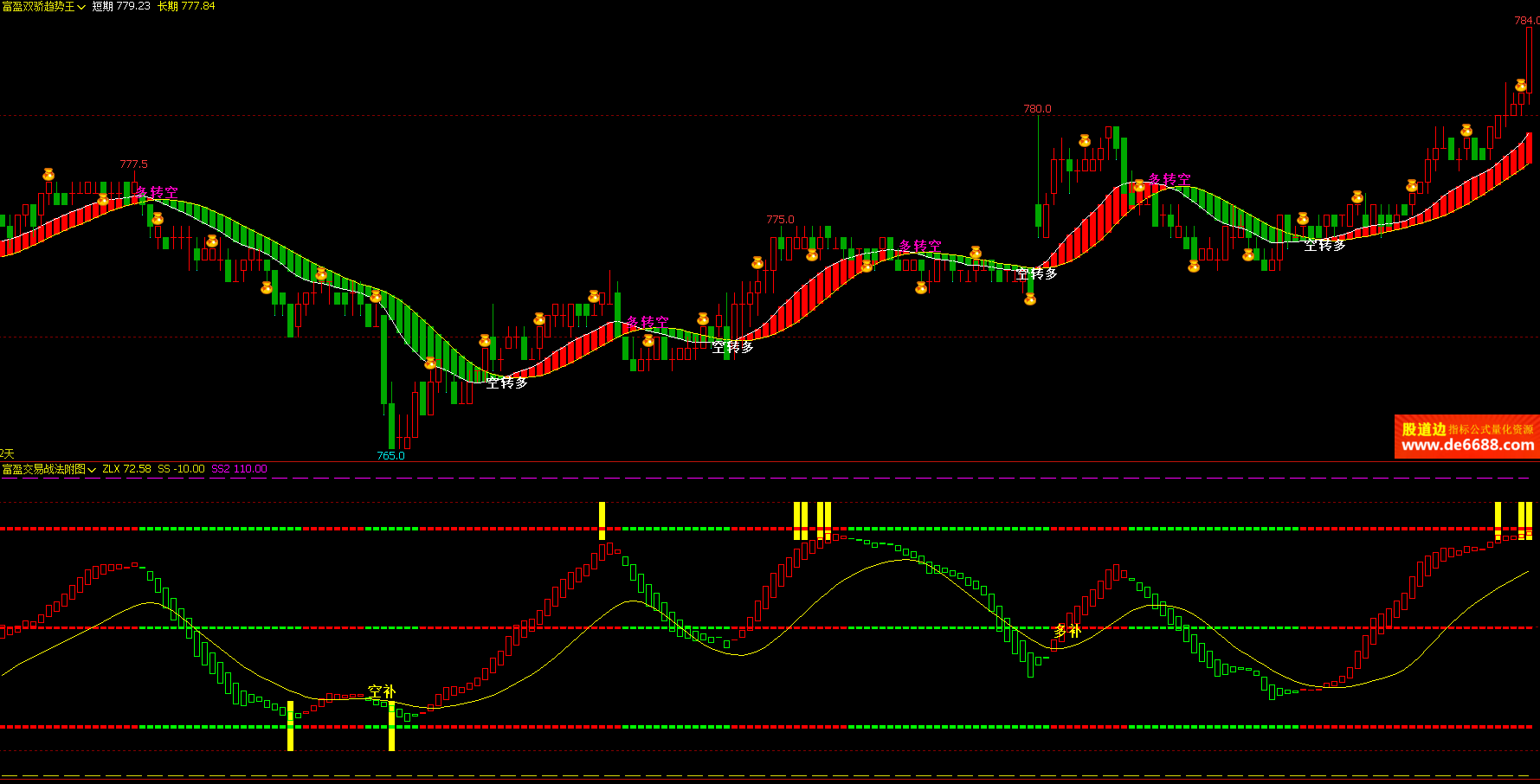This screenshot has height=784, width=1540.
Task: Click the money bag just below the 空转多 label near 780.0
Action: [x=1030, y=299]
